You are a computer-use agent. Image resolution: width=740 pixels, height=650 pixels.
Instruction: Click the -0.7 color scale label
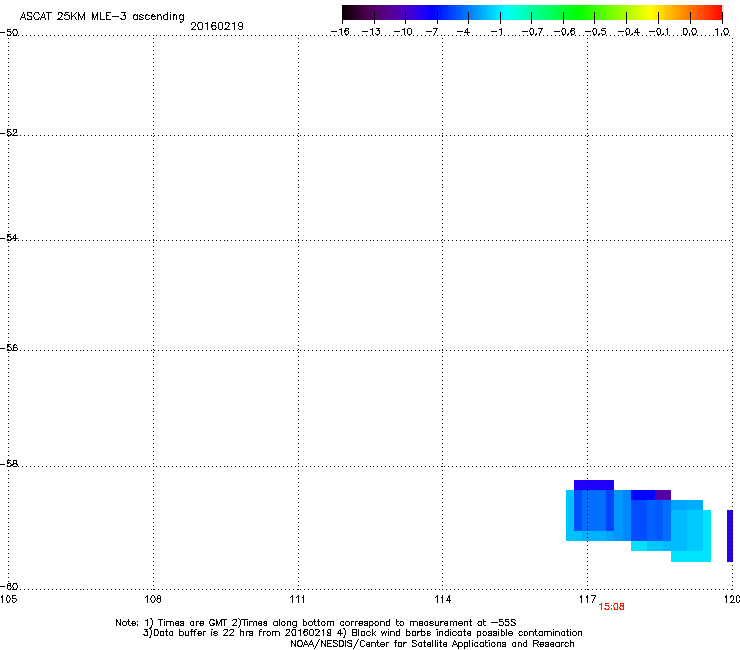tap(532, 32)
